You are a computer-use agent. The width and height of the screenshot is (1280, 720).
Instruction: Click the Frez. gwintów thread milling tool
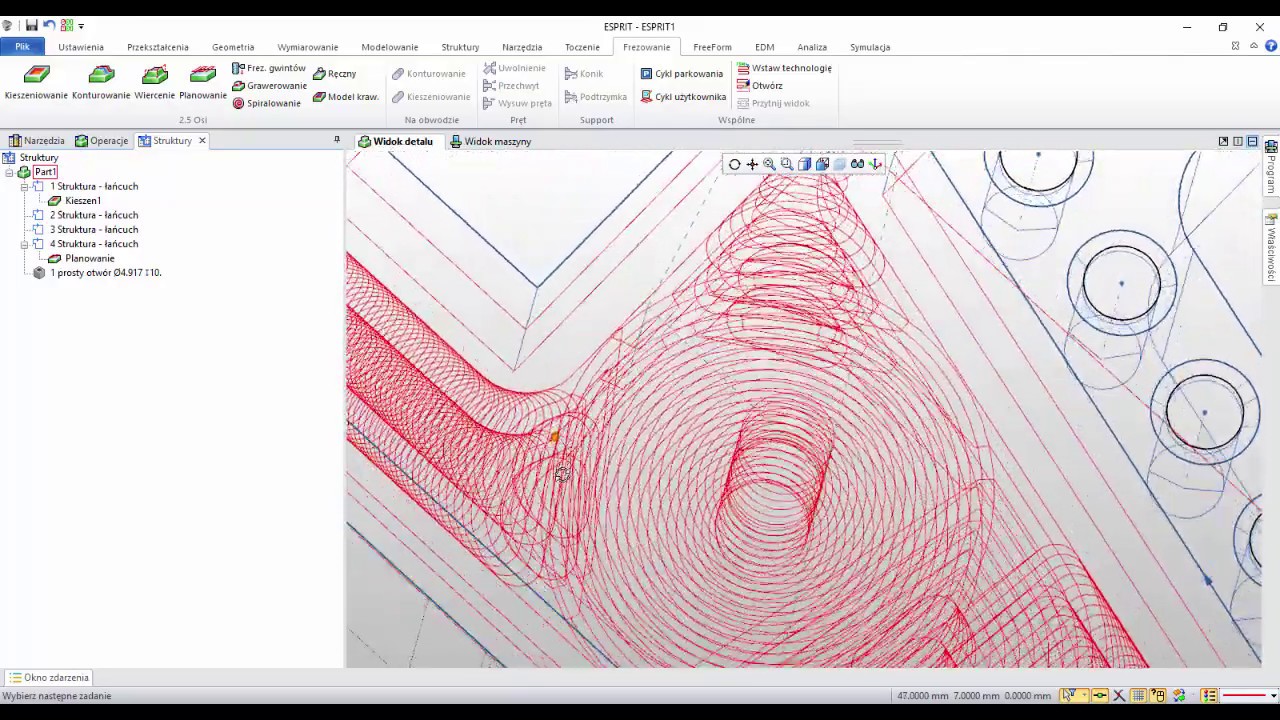[269, 68]
